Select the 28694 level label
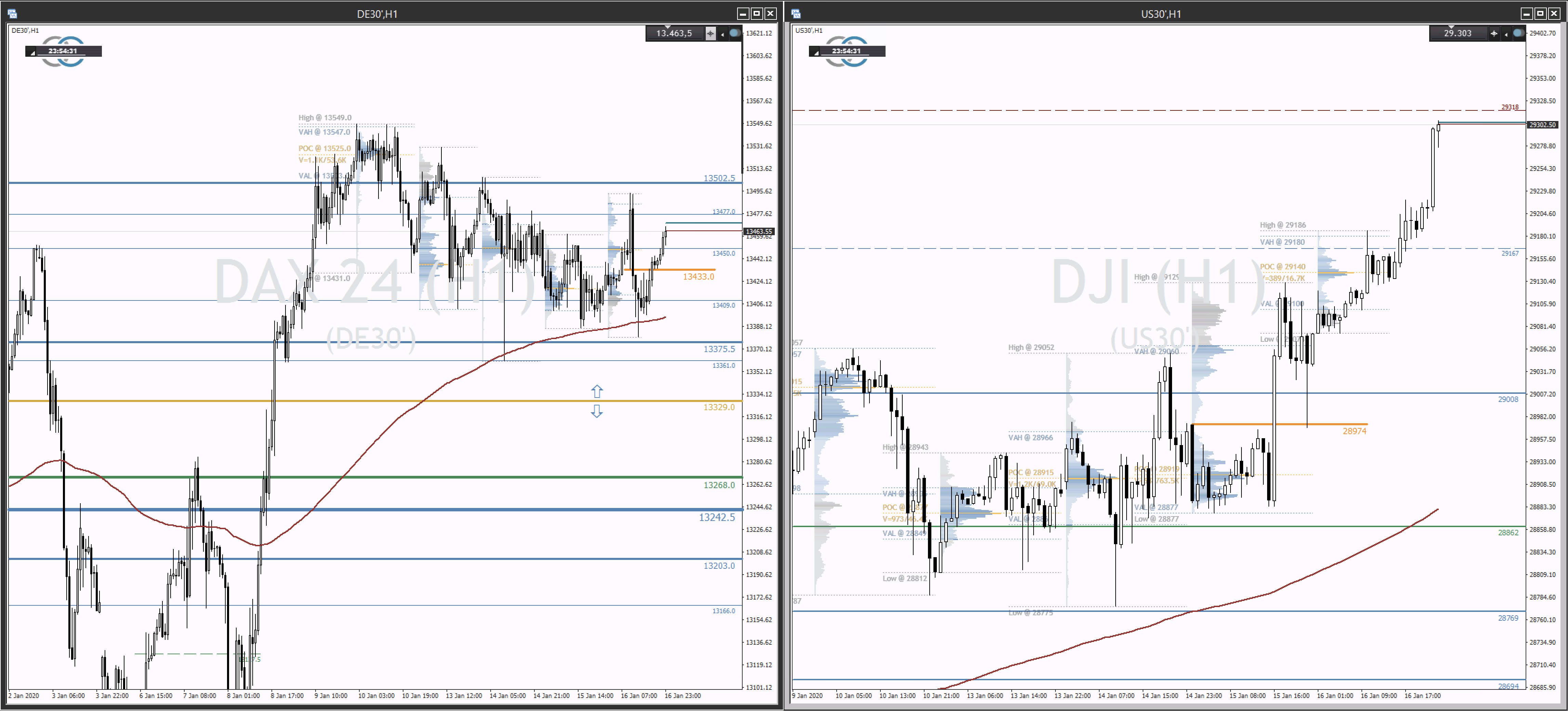The height and width of the screenshot is (711, 1568). [x=1508, y=685]
